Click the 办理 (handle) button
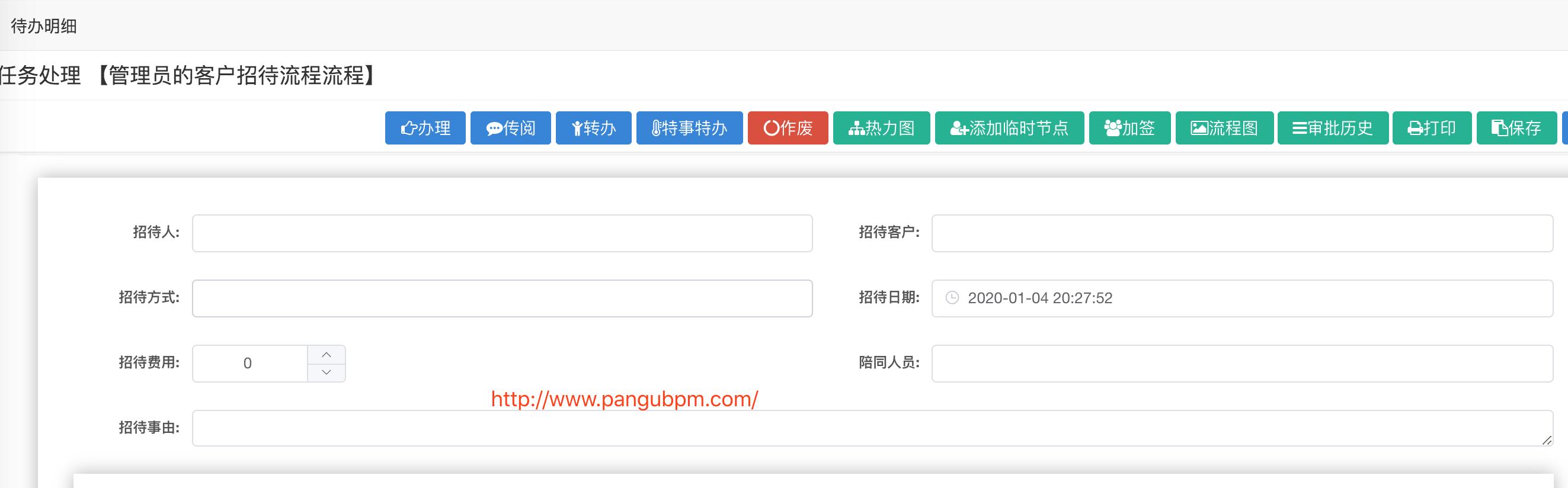The image size is (1568, 488). tap(425, 128)
